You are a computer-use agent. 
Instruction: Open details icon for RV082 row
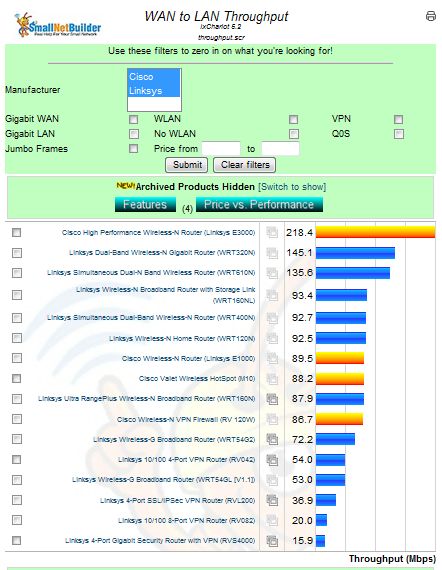272,520
